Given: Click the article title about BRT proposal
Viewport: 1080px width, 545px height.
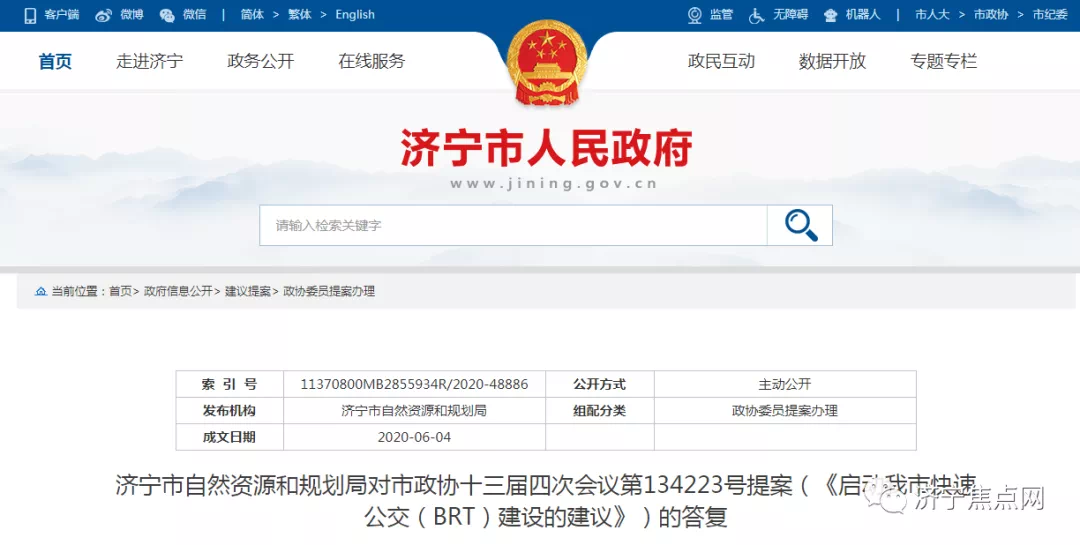Looking at the screenshot, I should (546, 502).
